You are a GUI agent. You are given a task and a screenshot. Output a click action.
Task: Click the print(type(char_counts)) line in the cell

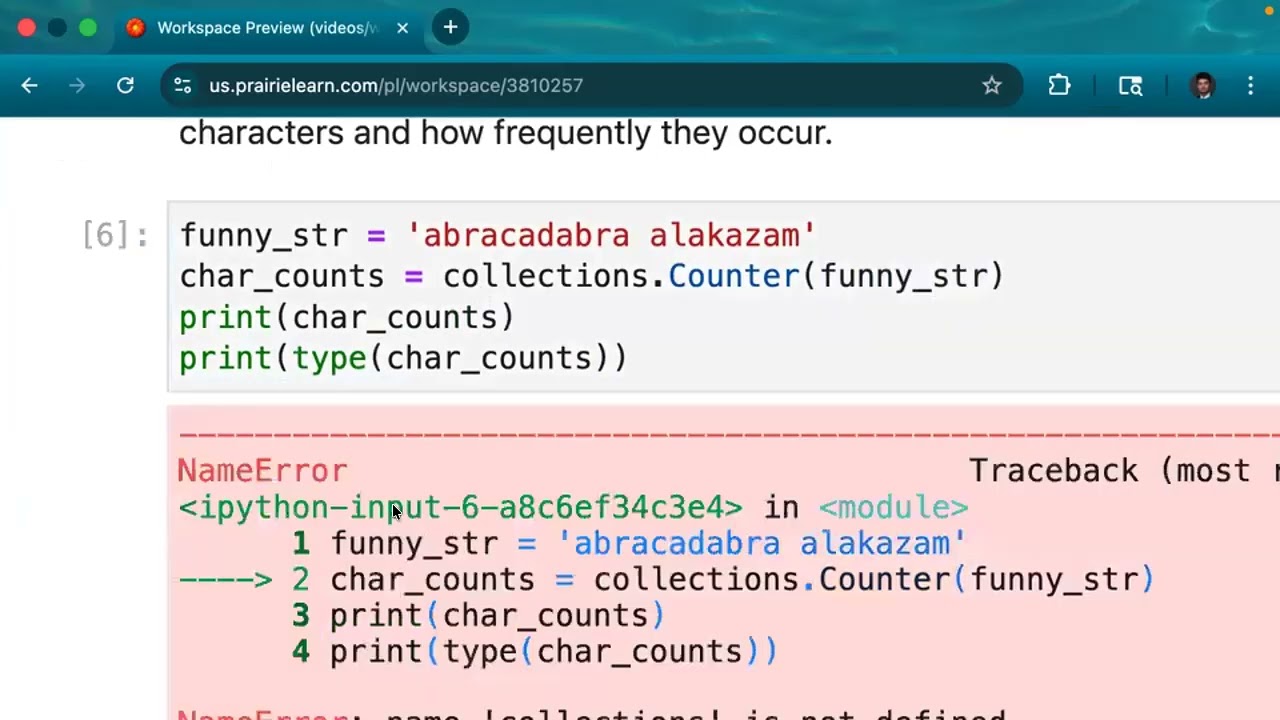pos(403,359)
